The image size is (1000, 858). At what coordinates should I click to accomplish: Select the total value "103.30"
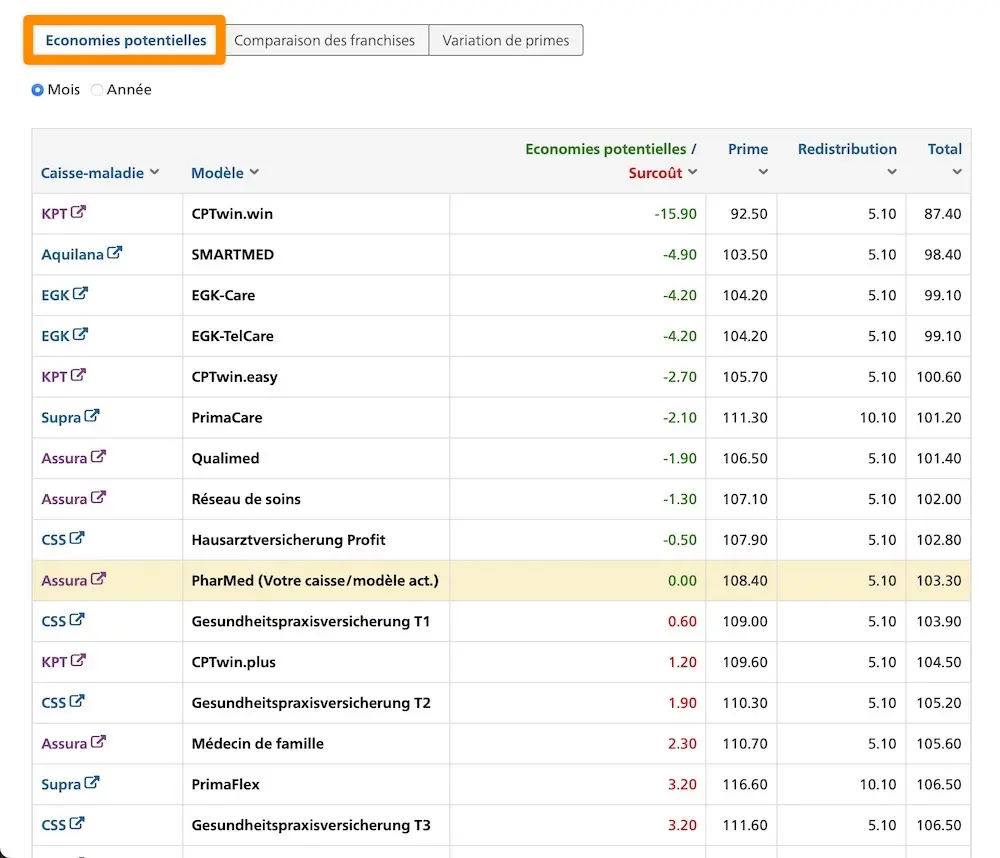[x=939, y=581]
